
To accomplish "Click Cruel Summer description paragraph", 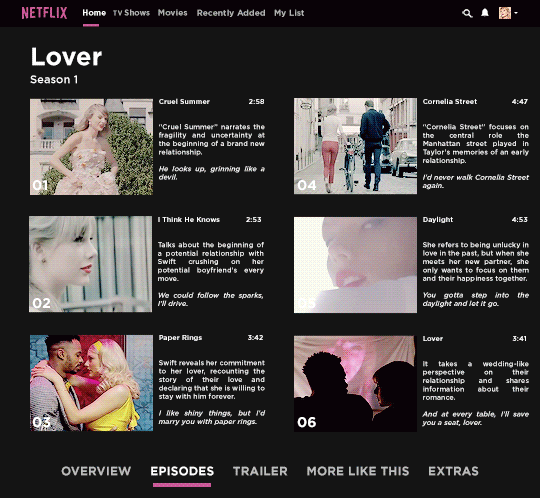I will [x=211, y=139].
